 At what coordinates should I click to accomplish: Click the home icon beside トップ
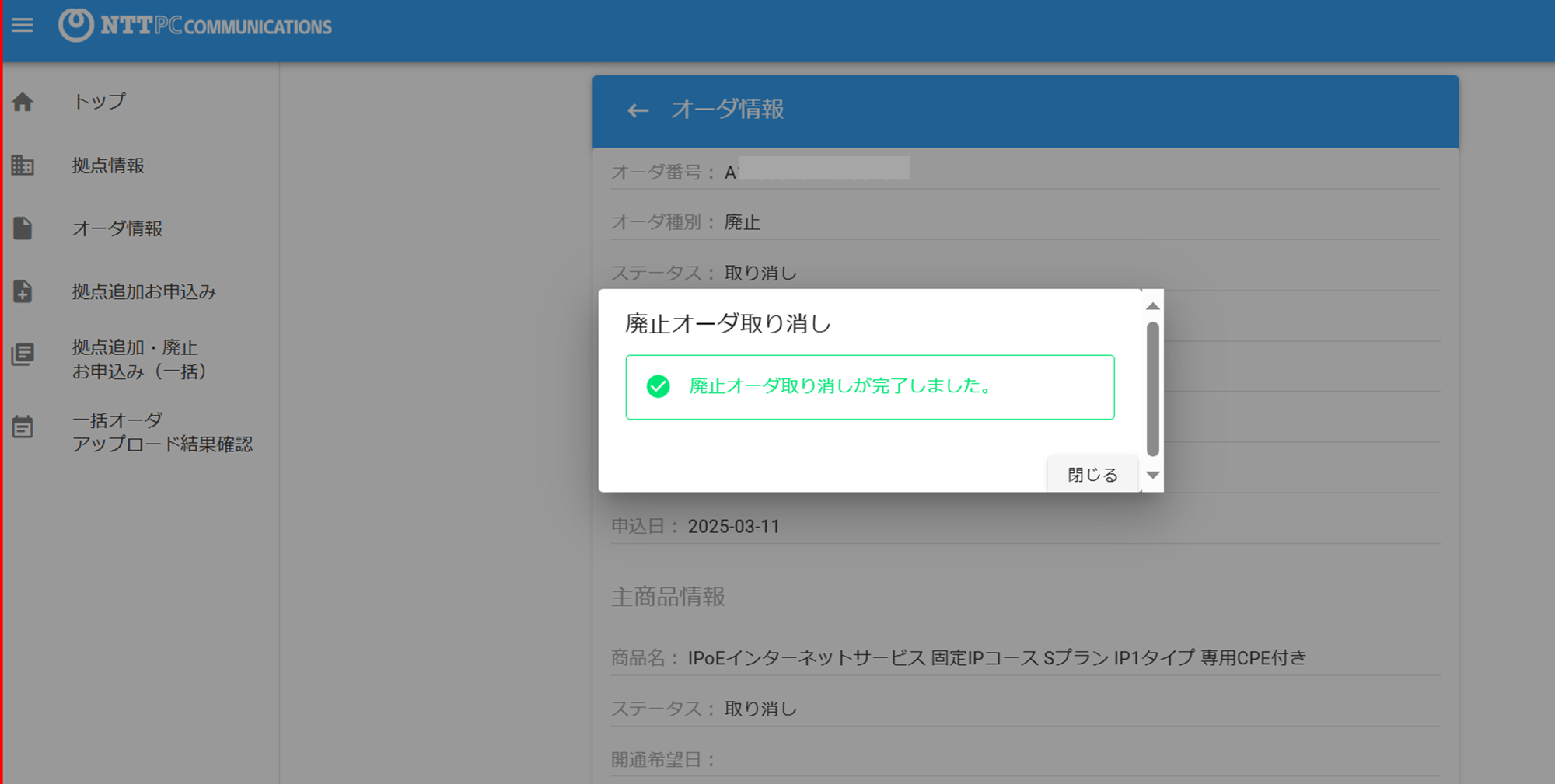pyautogui.click(x=23, y=102)
